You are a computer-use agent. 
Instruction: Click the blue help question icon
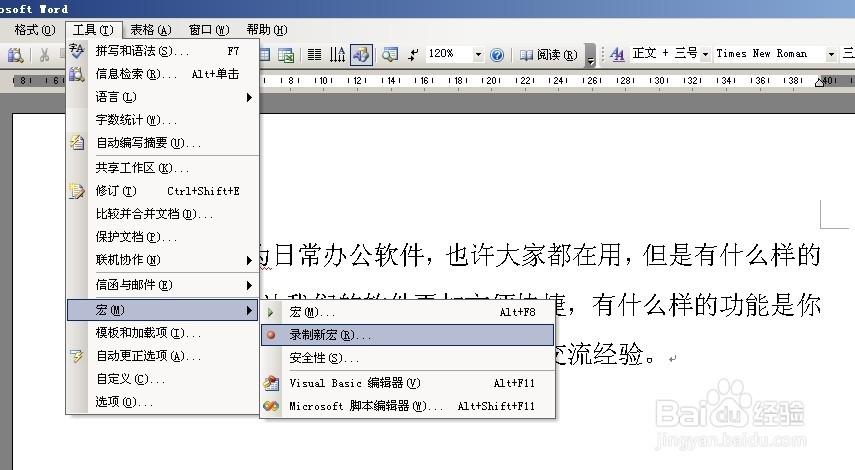[x=497, y=55]
